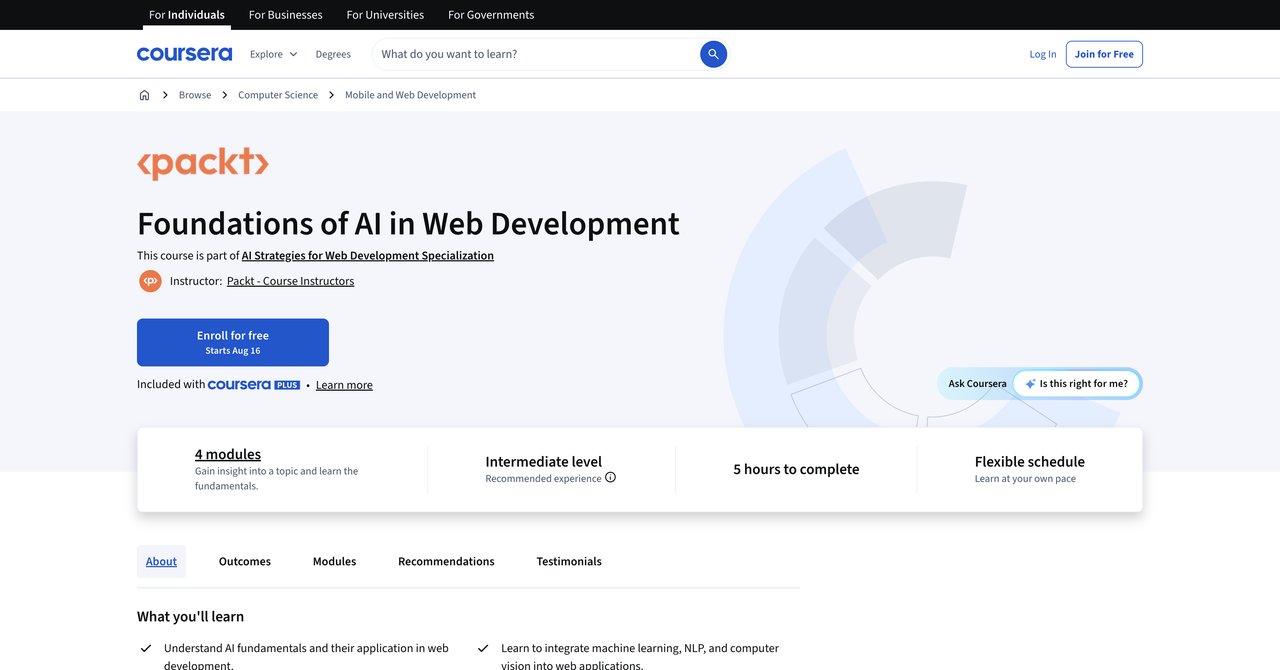Viewport: 1280px width, 670px height.
Task: Switch to For Universities
Action: pyautogui.click(x=385, y=15)
